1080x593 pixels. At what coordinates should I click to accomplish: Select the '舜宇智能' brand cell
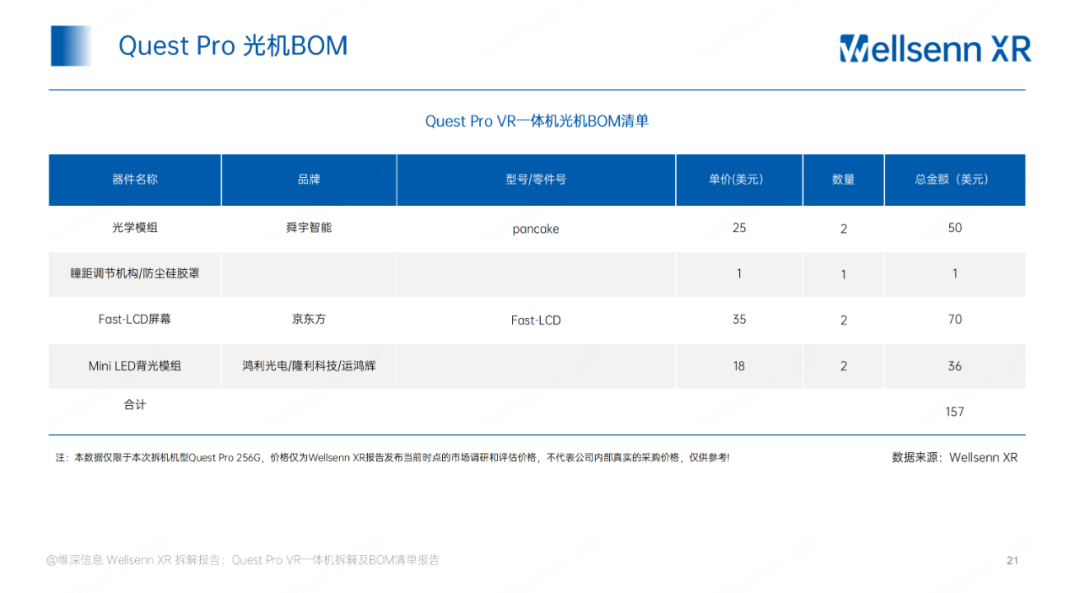tap(309, 228)
